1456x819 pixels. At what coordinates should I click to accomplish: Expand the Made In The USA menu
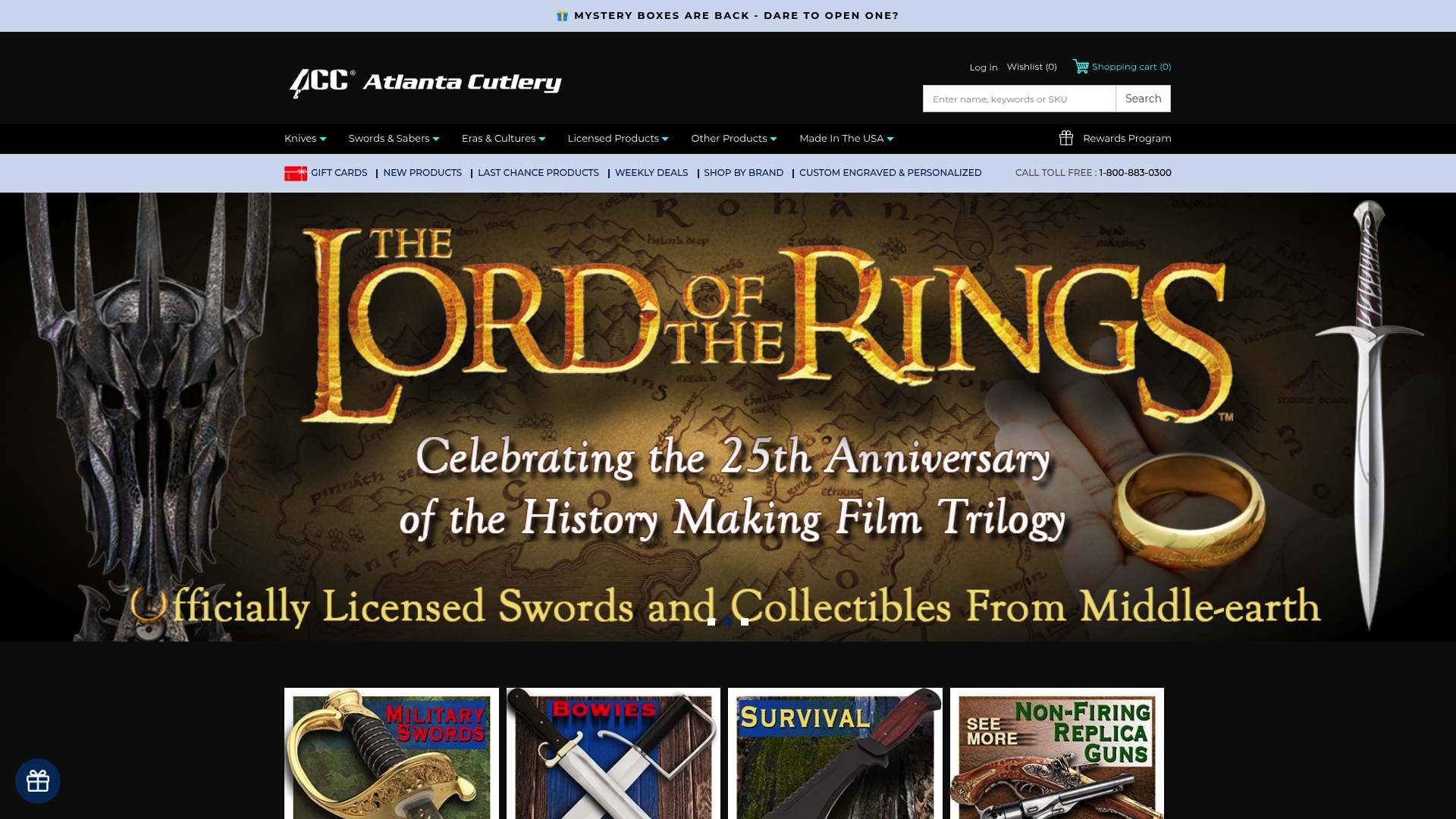[x=846, y=139]
